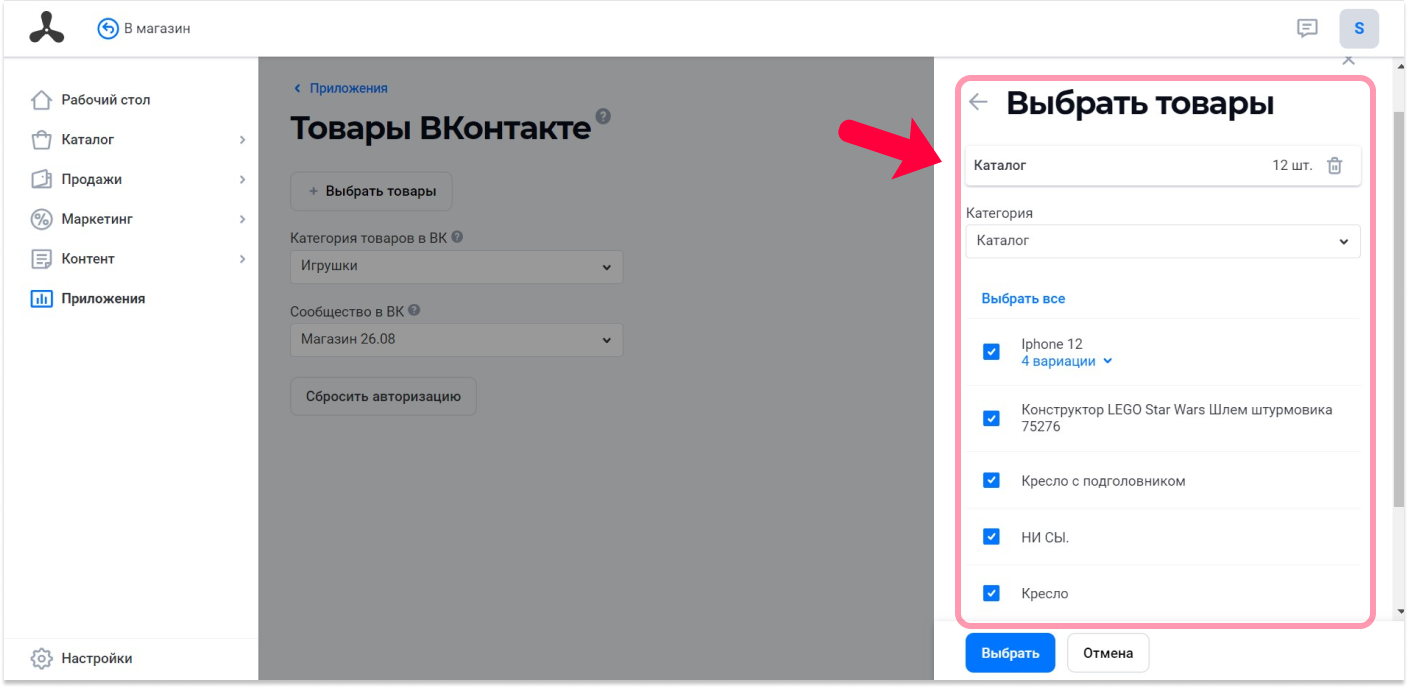Click the Выбрать все link
This screenshot has height=688, width=1408.
(x=1023, y=299)
